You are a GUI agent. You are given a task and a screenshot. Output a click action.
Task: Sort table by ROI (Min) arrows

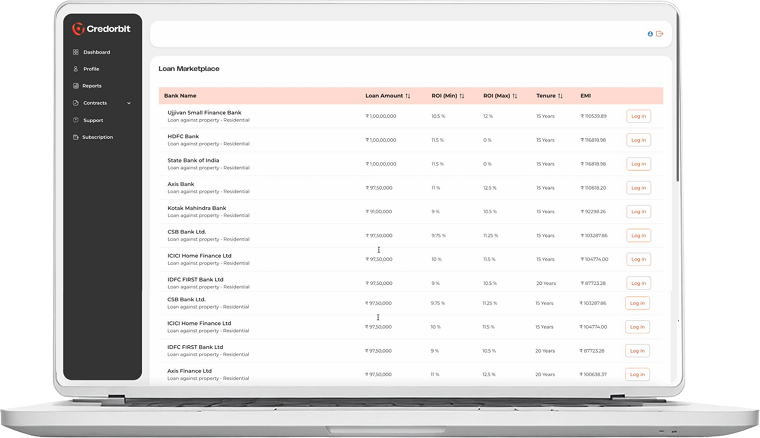tap(462, 96)
